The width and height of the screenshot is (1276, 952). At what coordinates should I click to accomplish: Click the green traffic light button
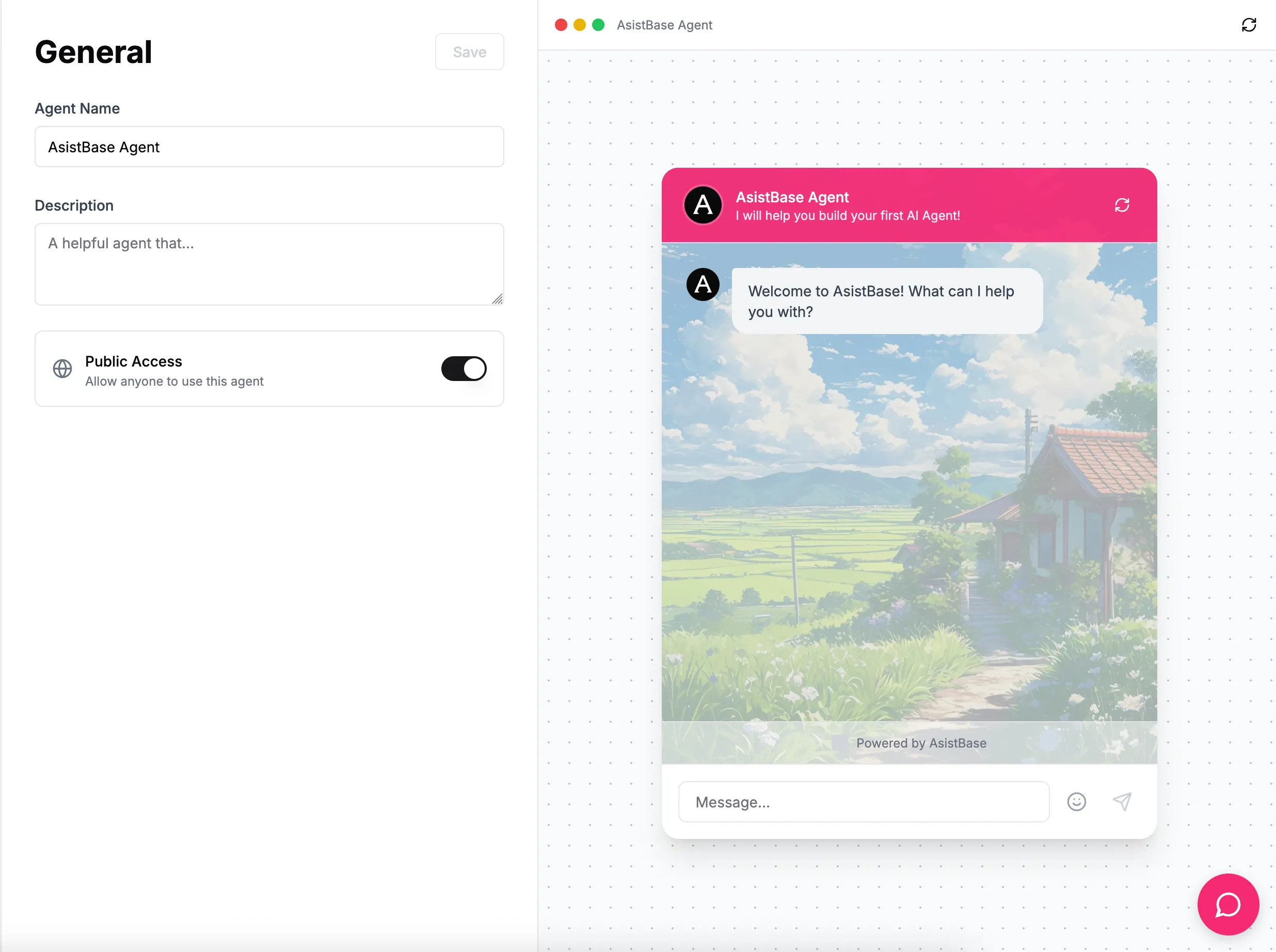click(x=599, y=25)
